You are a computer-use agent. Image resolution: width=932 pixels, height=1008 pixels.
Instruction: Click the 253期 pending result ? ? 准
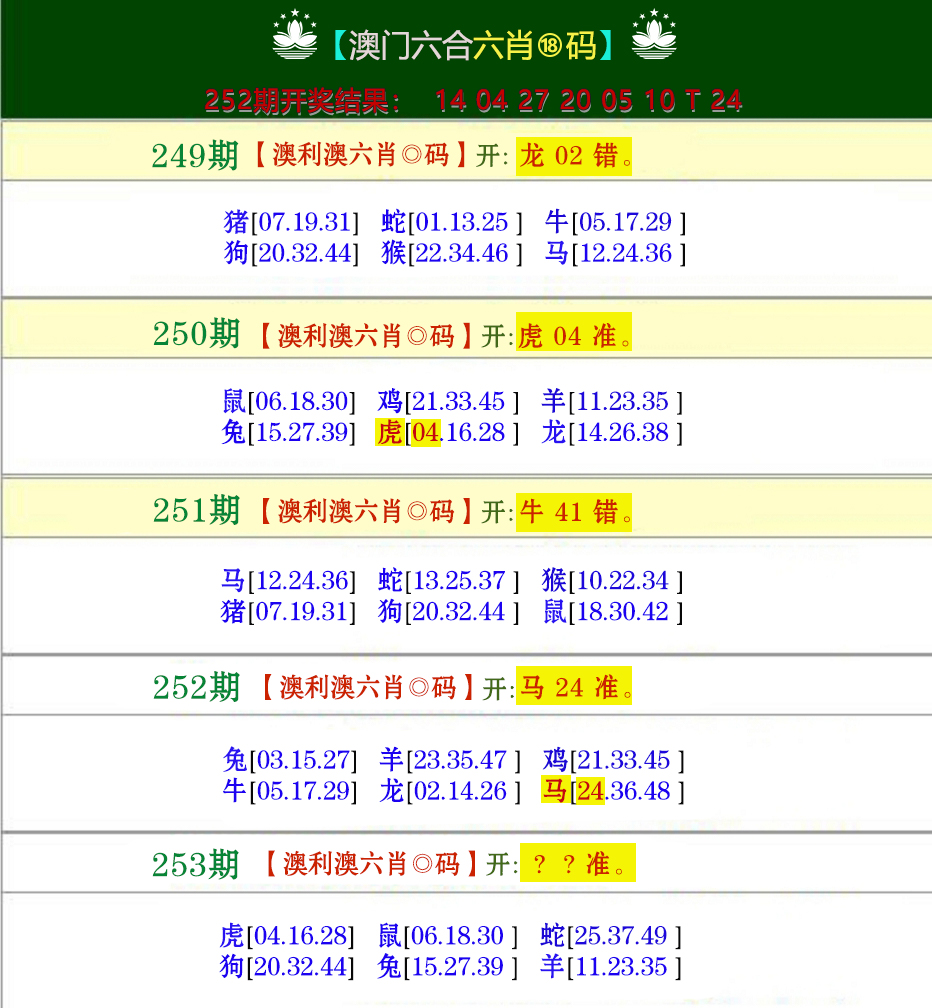tap(578, 863)
